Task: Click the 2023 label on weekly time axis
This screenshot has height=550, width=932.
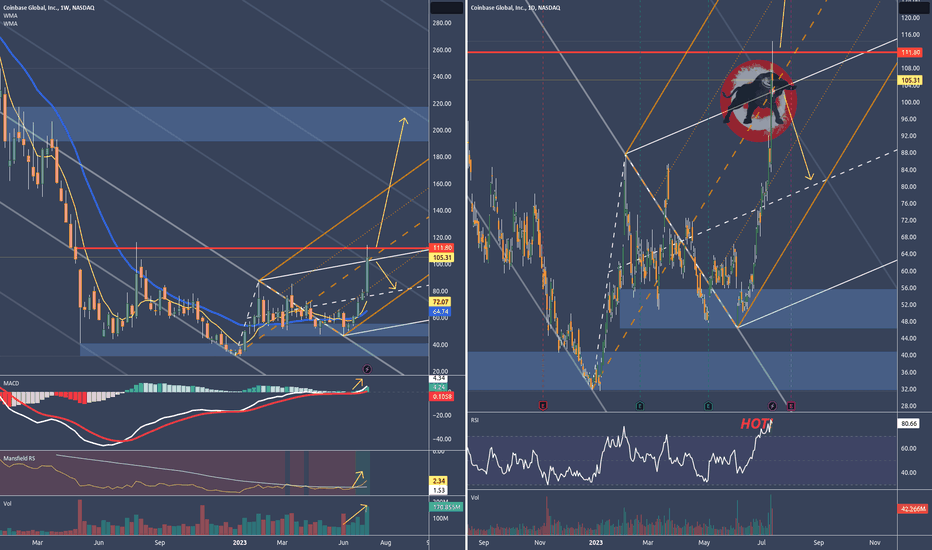Action: pyautogui.click(x=240, y=542)
